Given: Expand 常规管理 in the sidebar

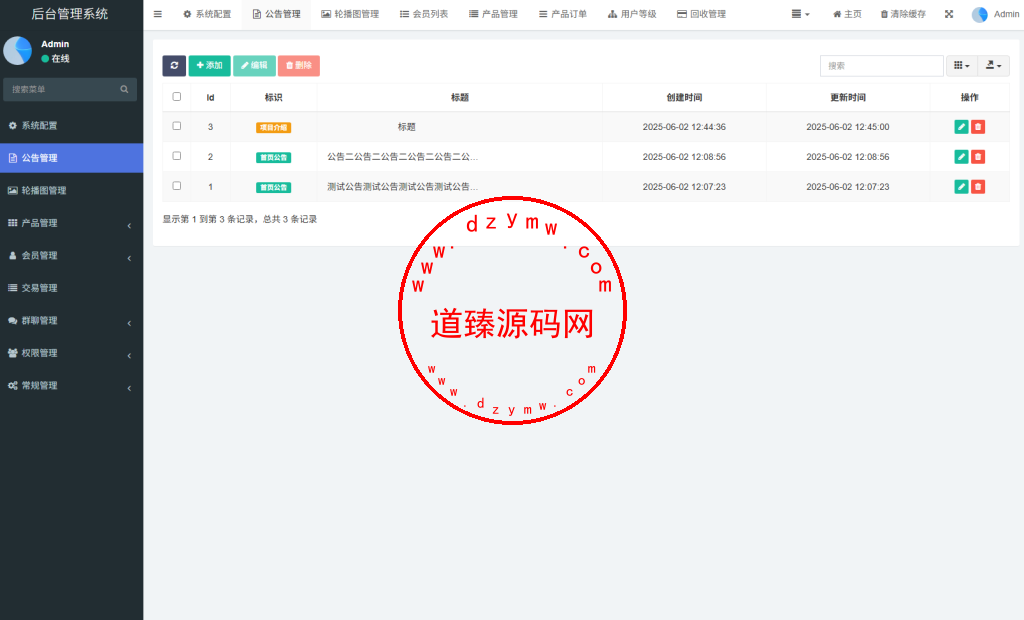Looking at the screenshot, I should [71, 385].
